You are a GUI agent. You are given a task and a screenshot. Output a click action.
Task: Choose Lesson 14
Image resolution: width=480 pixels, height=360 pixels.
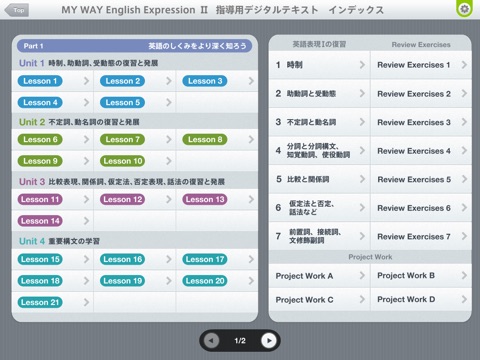click(x=40, y=221)
